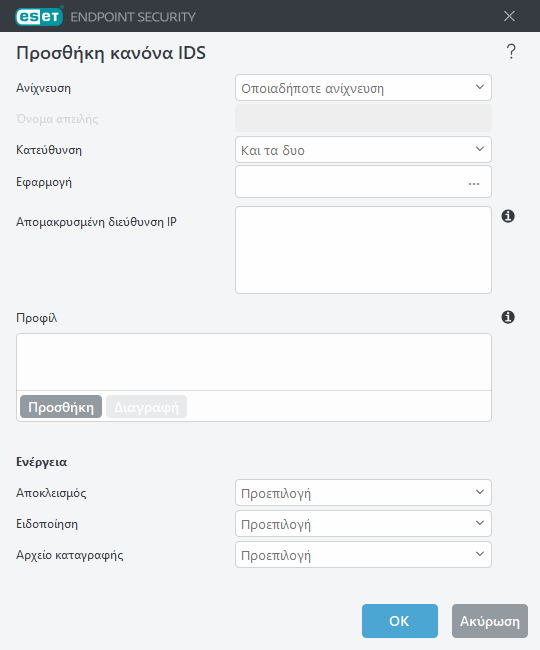Click info icon beside Προφίλ section
Screen dimensions: 540x650
(x=508, y=317)
